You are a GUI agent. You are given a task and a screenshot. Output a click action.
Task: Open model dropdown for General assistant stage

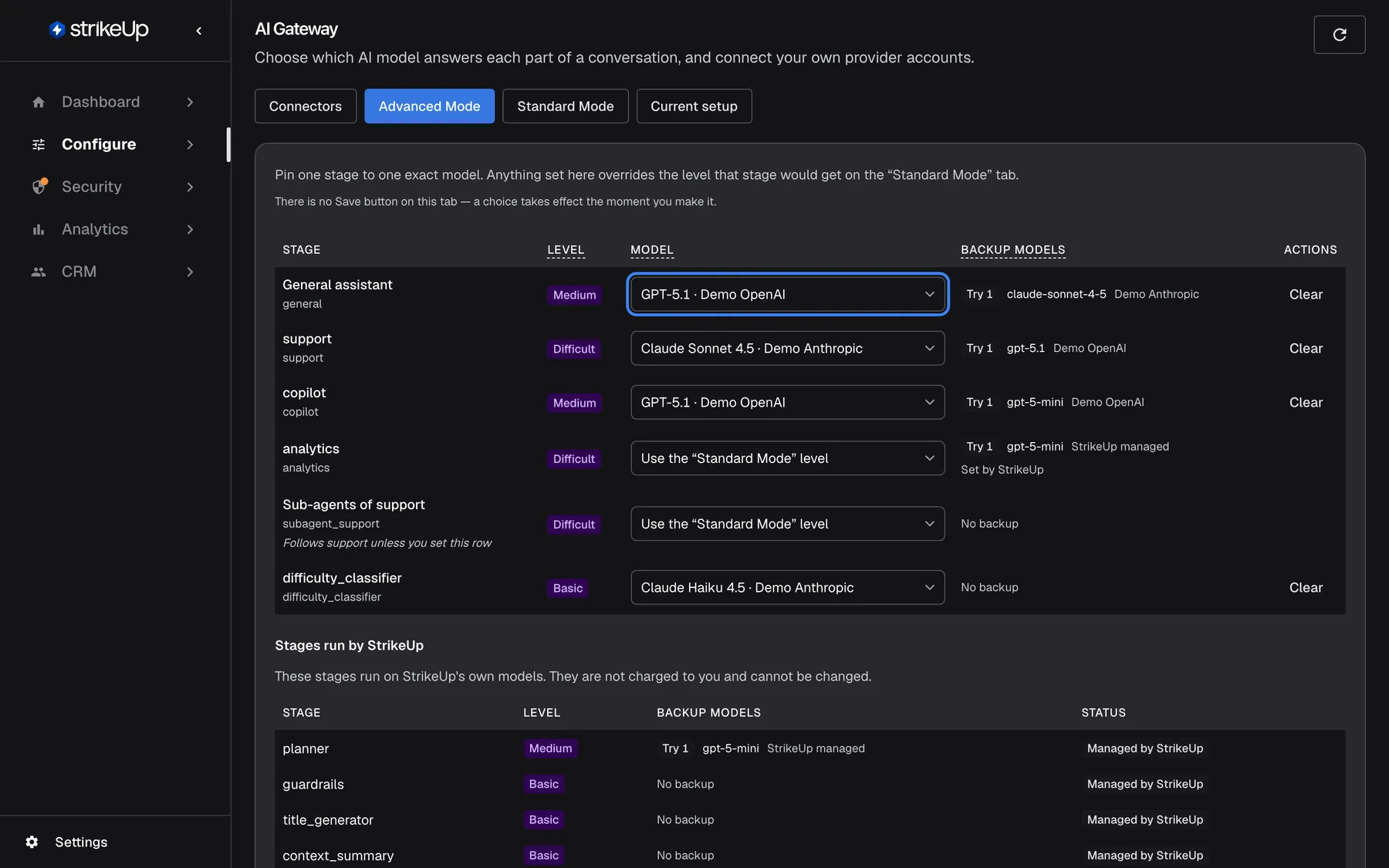(x=788, y=294)
